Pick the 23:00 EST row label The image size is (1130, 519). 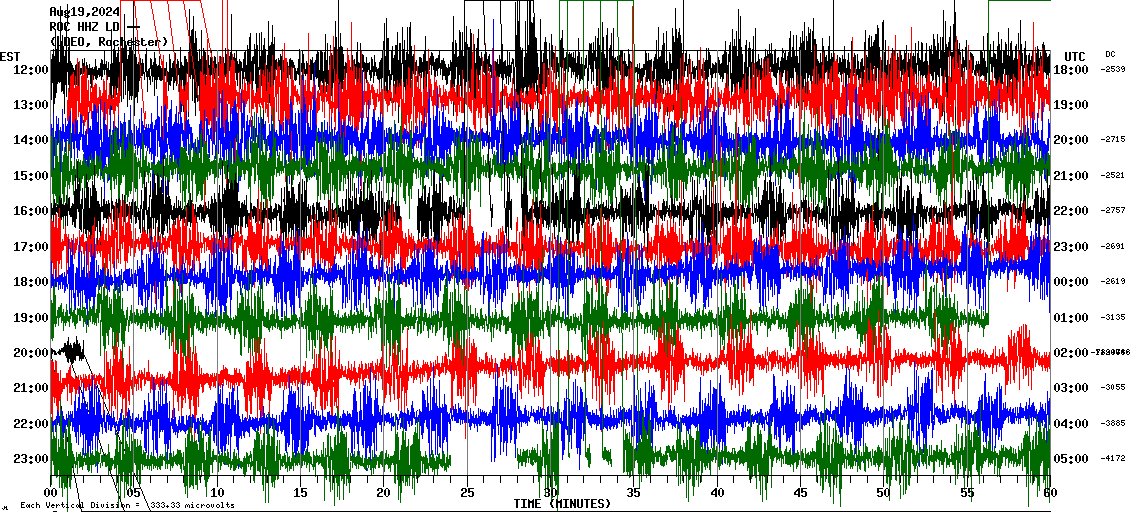coord(31,459)
